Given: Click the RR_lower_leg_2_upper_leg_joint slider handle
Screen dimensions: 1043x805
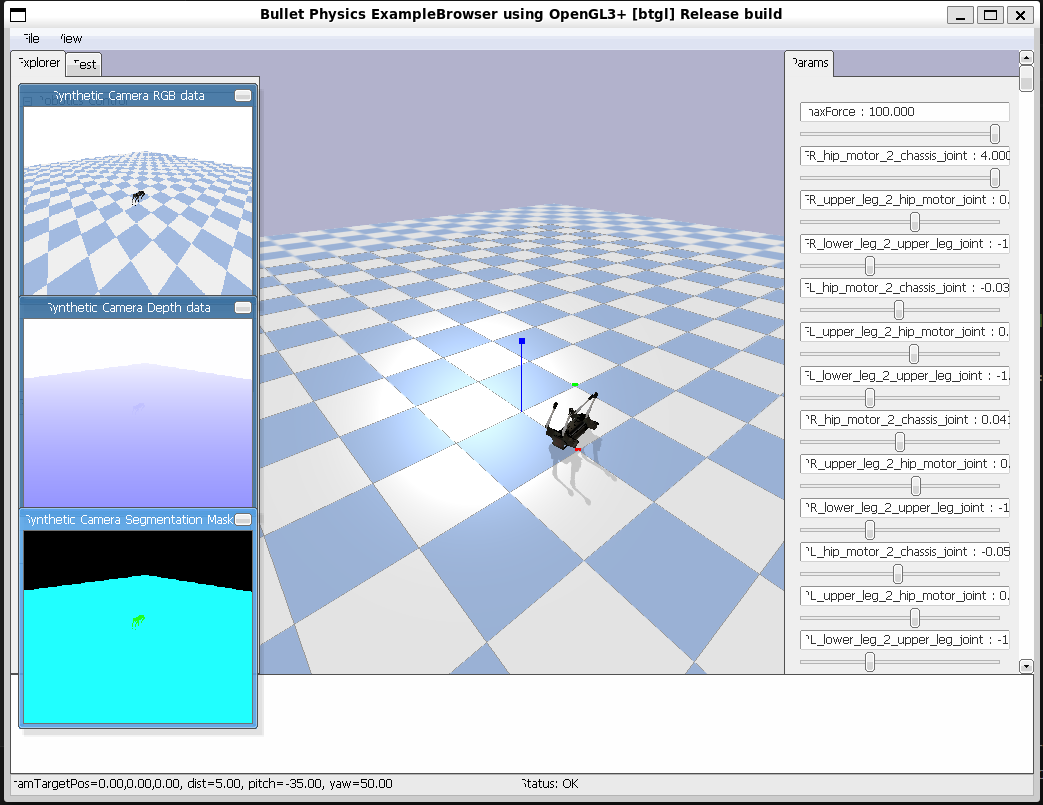Looking at the screenshot, I should (869, 530).
